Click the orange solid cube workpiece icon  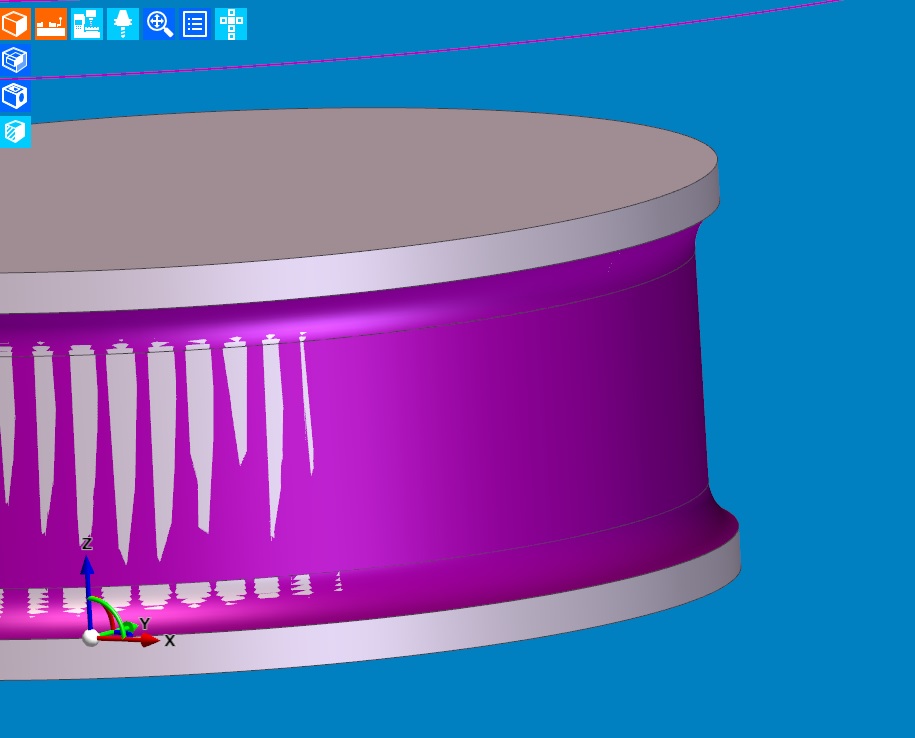coord(15,24)
